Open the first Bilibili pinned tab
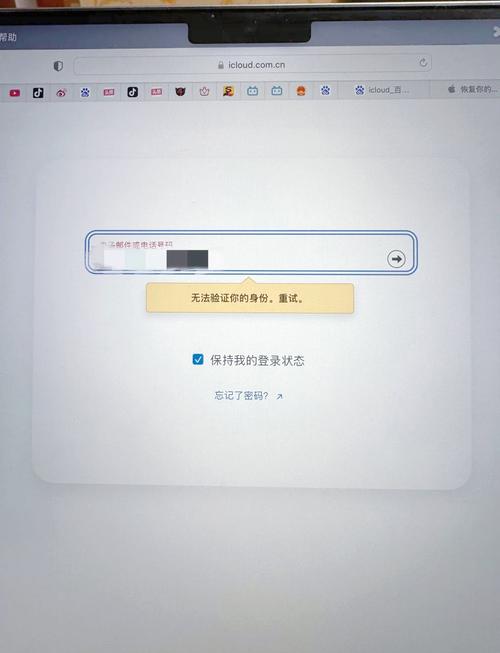This screenshot has width=500, height=653. (253, 91)
